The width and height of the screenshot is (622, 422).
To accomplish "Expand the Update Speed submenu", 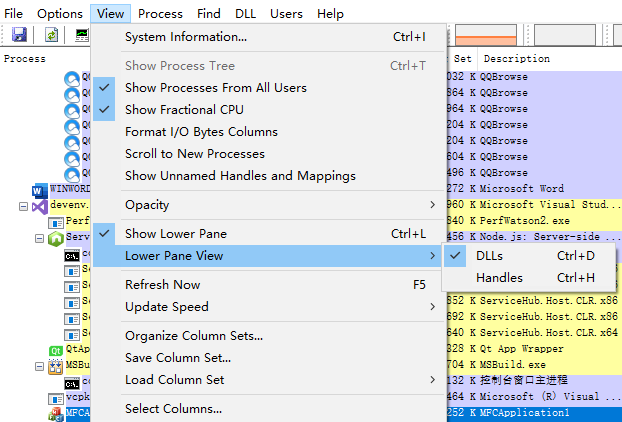I will tap(268, 307).
